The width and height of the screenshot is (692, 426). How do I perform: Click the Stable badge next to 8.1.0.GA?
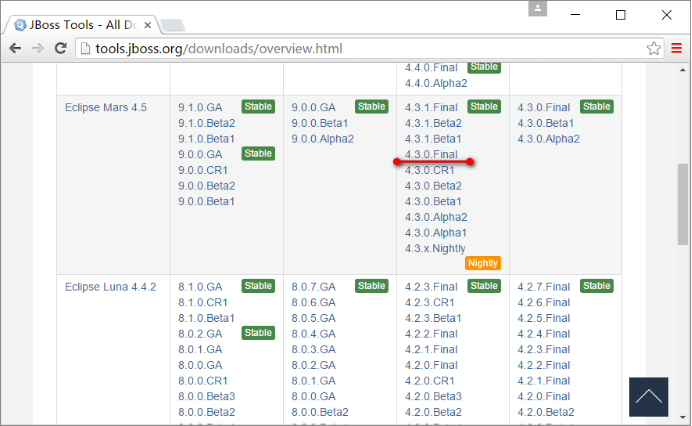coord(258,286)
